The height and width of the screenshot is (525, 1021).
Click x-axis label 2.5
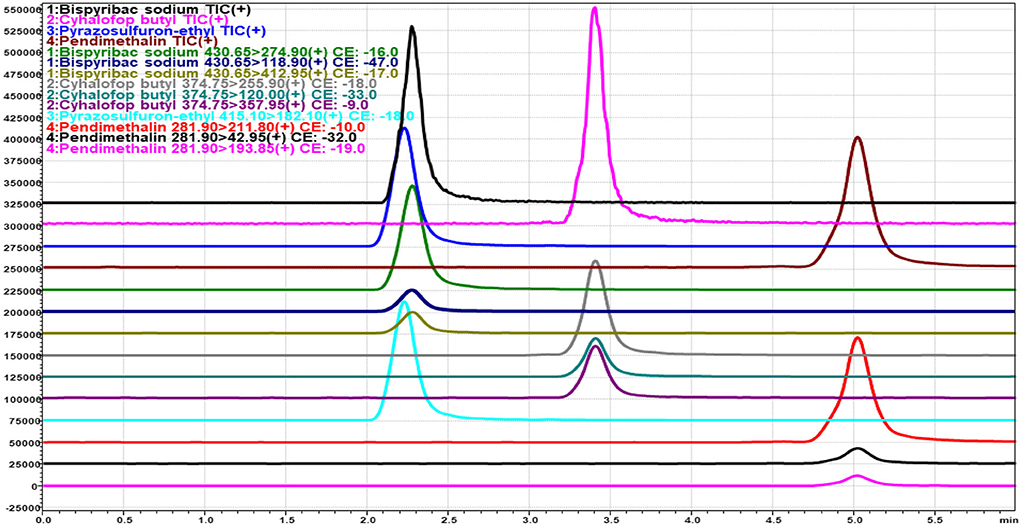[x=448, y=520]
